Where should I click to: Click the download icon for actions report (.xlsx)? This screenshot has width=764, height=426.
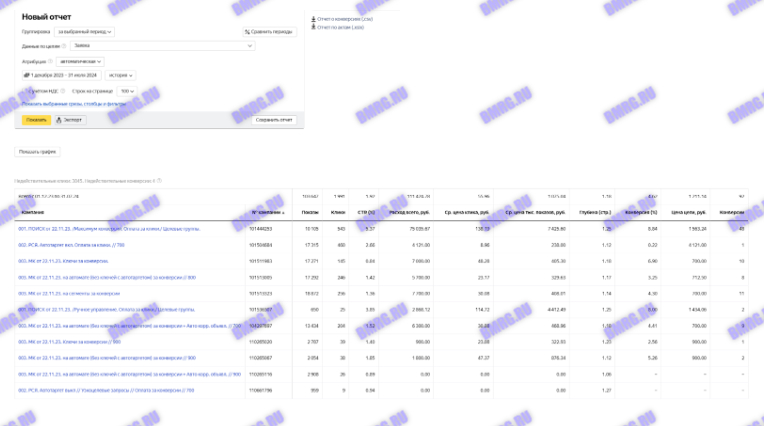pos(314,27)
